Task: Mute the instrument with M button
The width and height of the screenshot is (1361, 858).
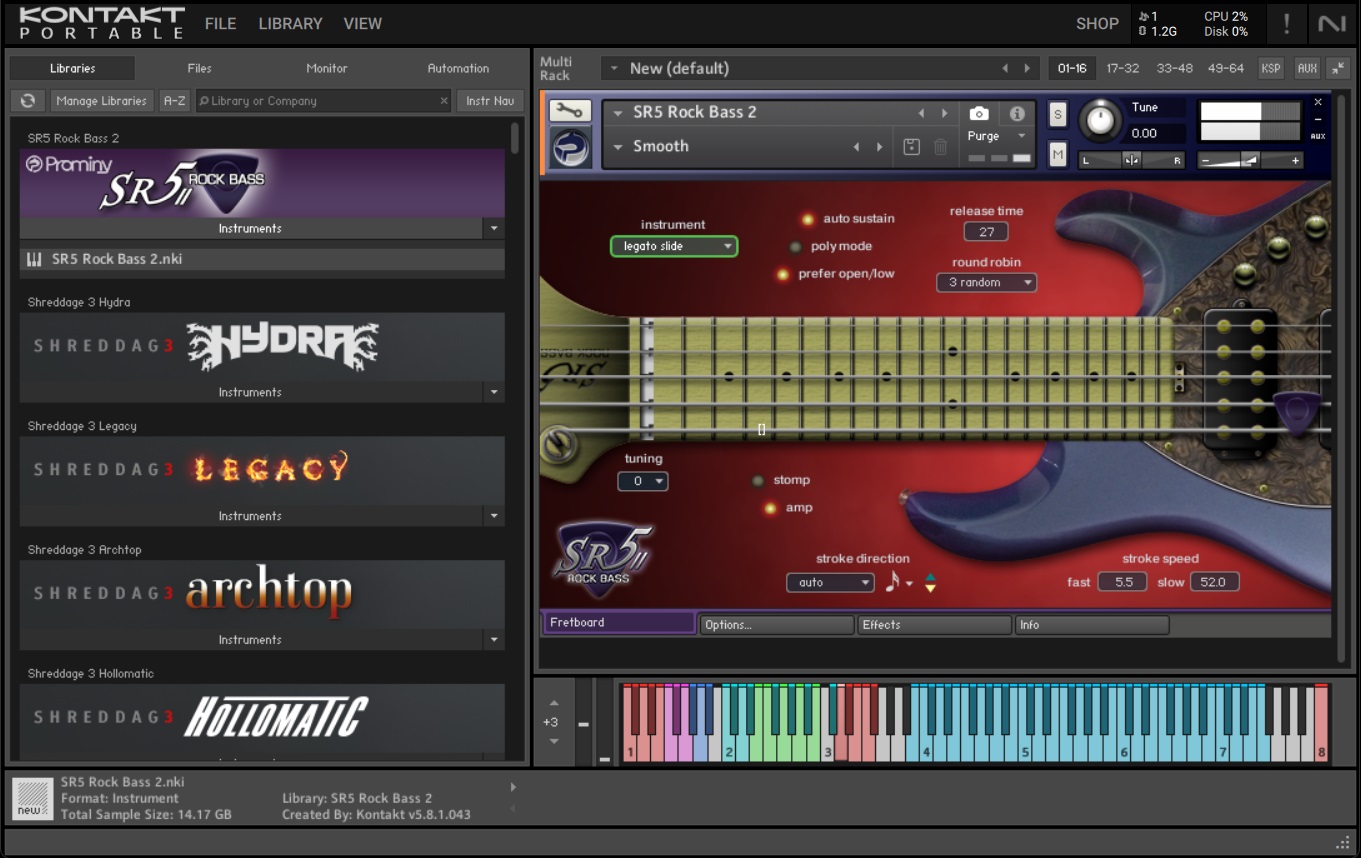Action: [x=1057, y=154]
